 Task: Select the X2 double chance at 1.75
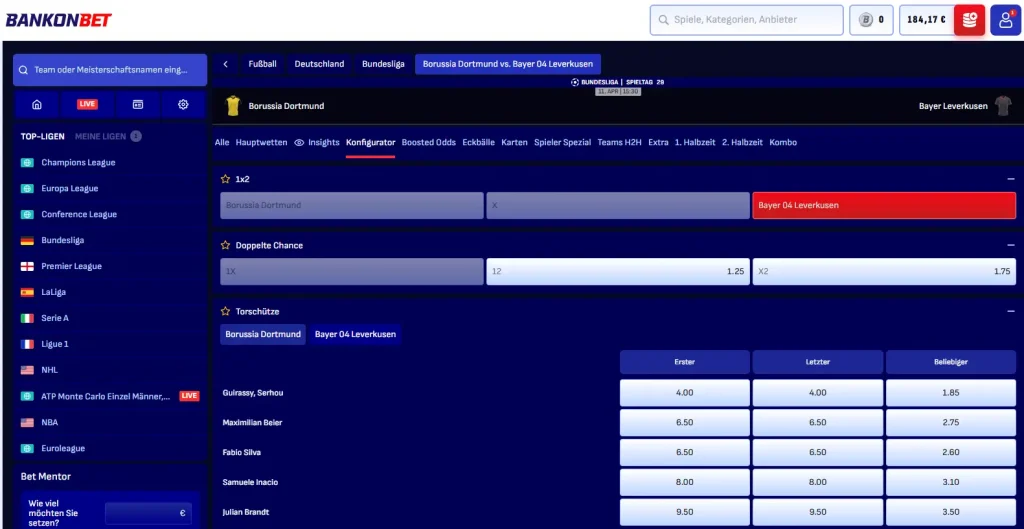[x=884, y=272]
